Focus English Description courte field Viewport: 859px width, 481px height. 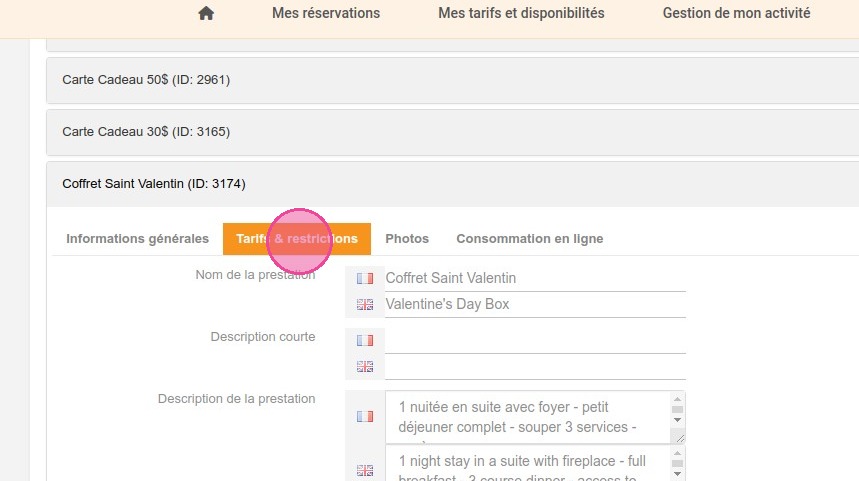[x=535, y=367]
